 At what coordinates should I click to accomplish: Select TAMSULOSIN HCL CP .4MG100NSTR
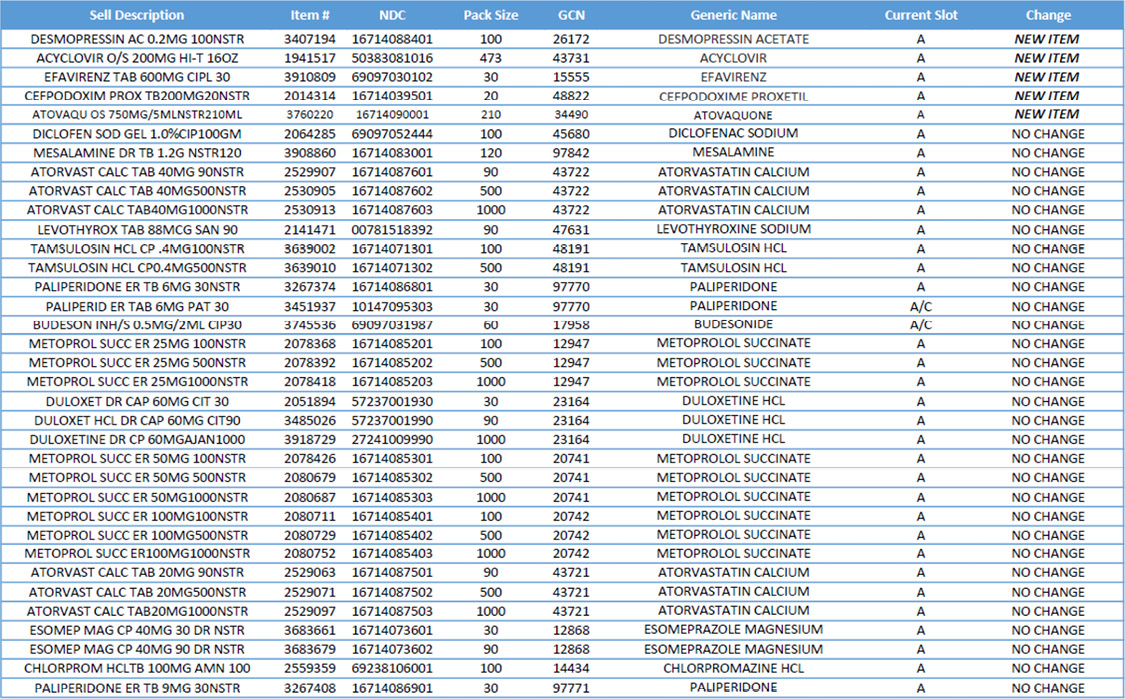pos(136,248)
